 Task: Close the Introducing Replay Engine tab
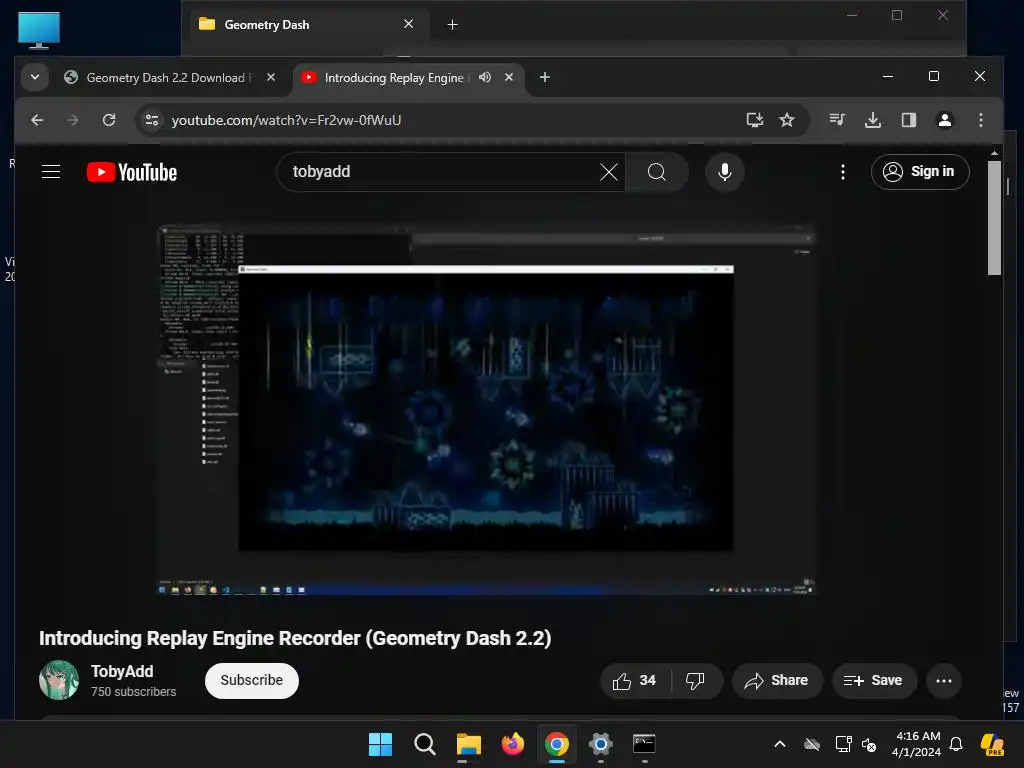[x=509, y=77]
